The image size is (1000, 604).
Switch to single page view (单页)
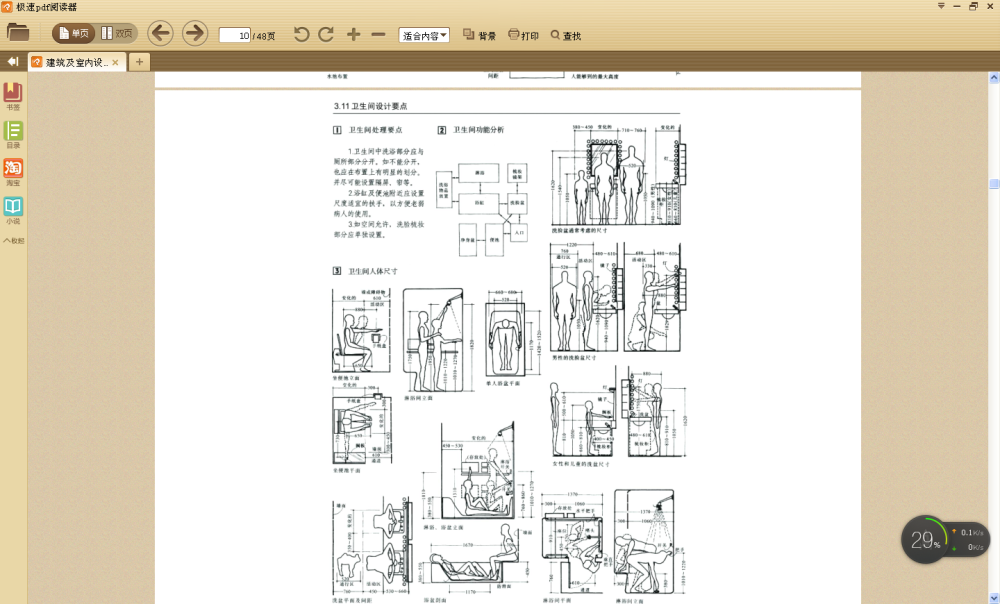coord(73,33)
